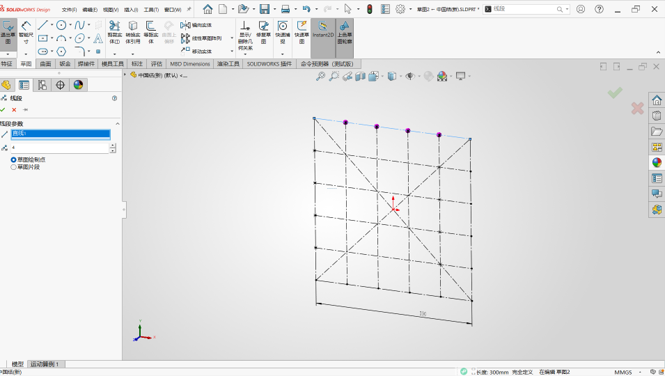Click the Rapid Sketch (快速草图) tool
Image resolution: width=665 pixels, height=376 pixels.
302,32
